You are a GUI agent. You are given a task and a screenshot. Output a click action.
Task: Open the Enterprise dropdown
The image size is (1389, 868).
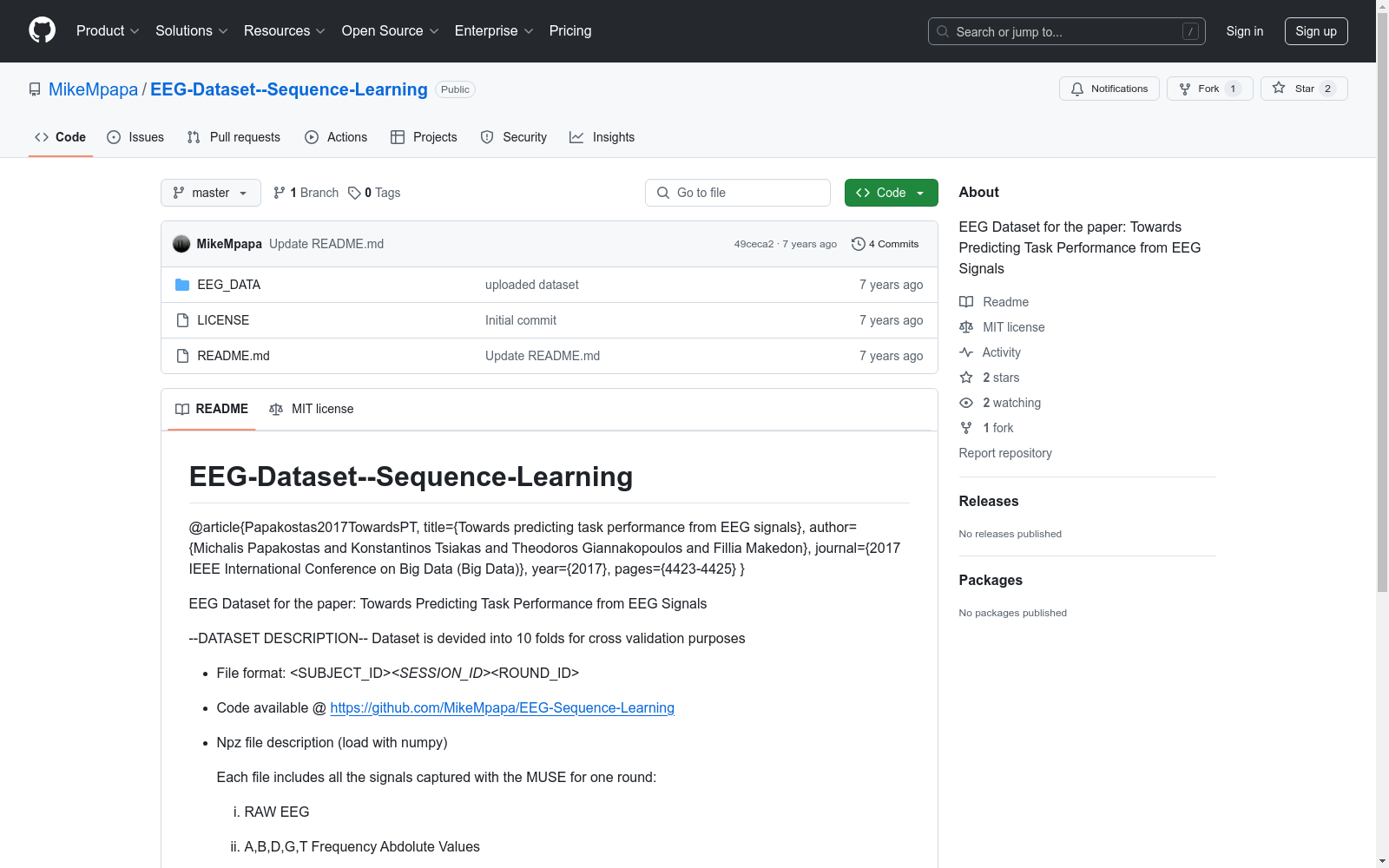point(494,31)
